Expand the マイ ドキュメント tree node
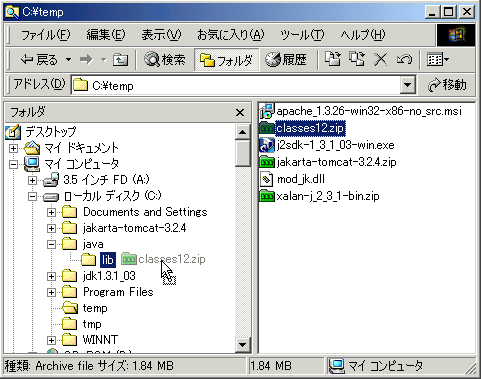This screenshot has width=481, height=379. coord(13,148)
